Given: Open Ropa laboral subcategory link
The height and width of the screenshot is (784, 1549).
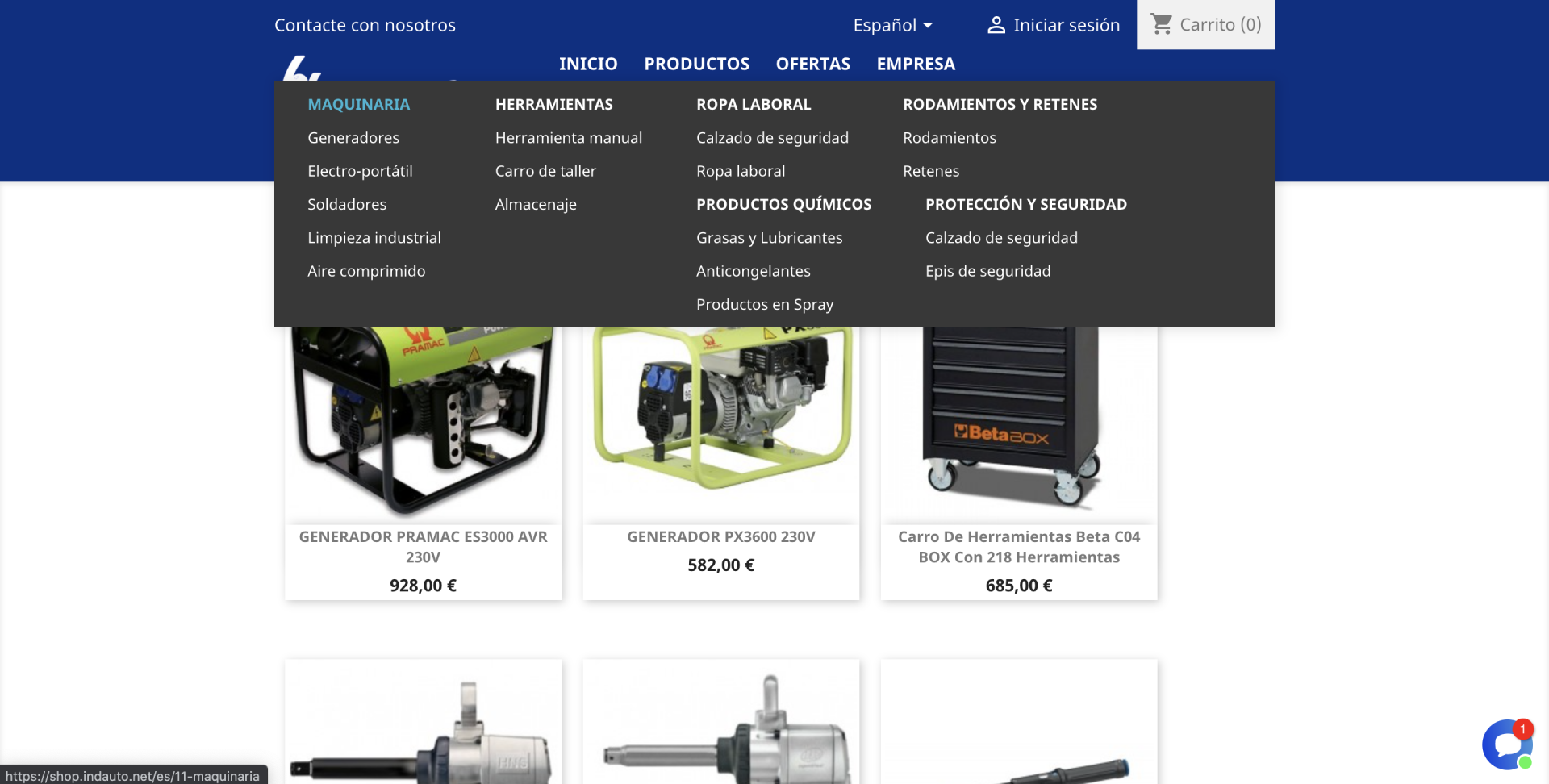Looking at the screenshot, I should [741, 171].
